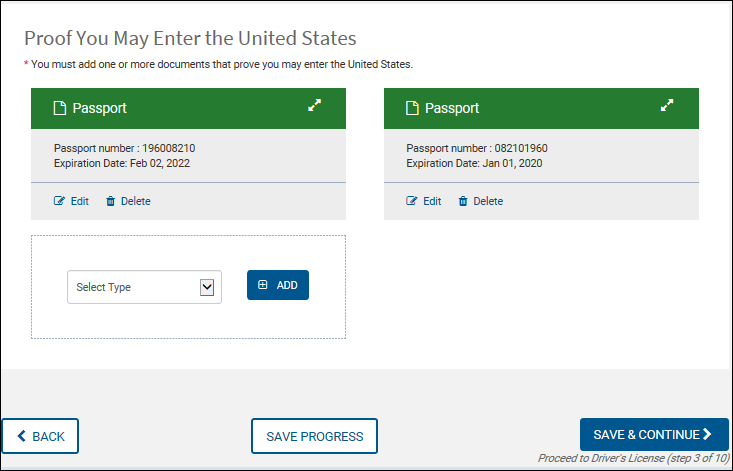Click the pencil icon for passport 082101960
This screenshot has height=471, width=733.
(x=412, y=201)
